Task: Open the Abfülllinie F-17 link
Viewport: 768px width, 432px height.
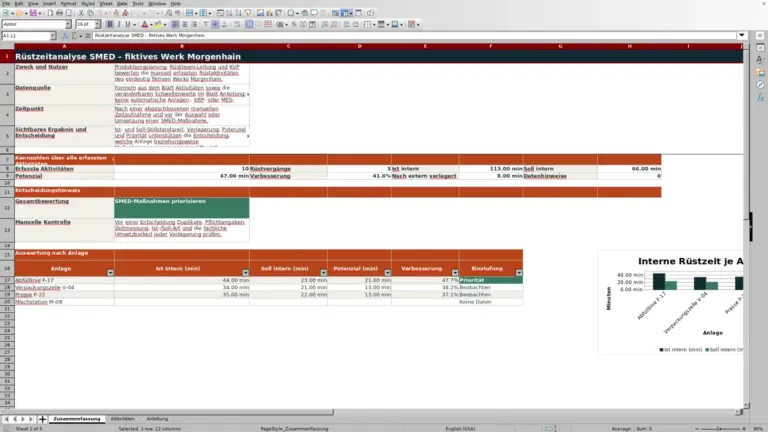Action: [x=34, y=280]
